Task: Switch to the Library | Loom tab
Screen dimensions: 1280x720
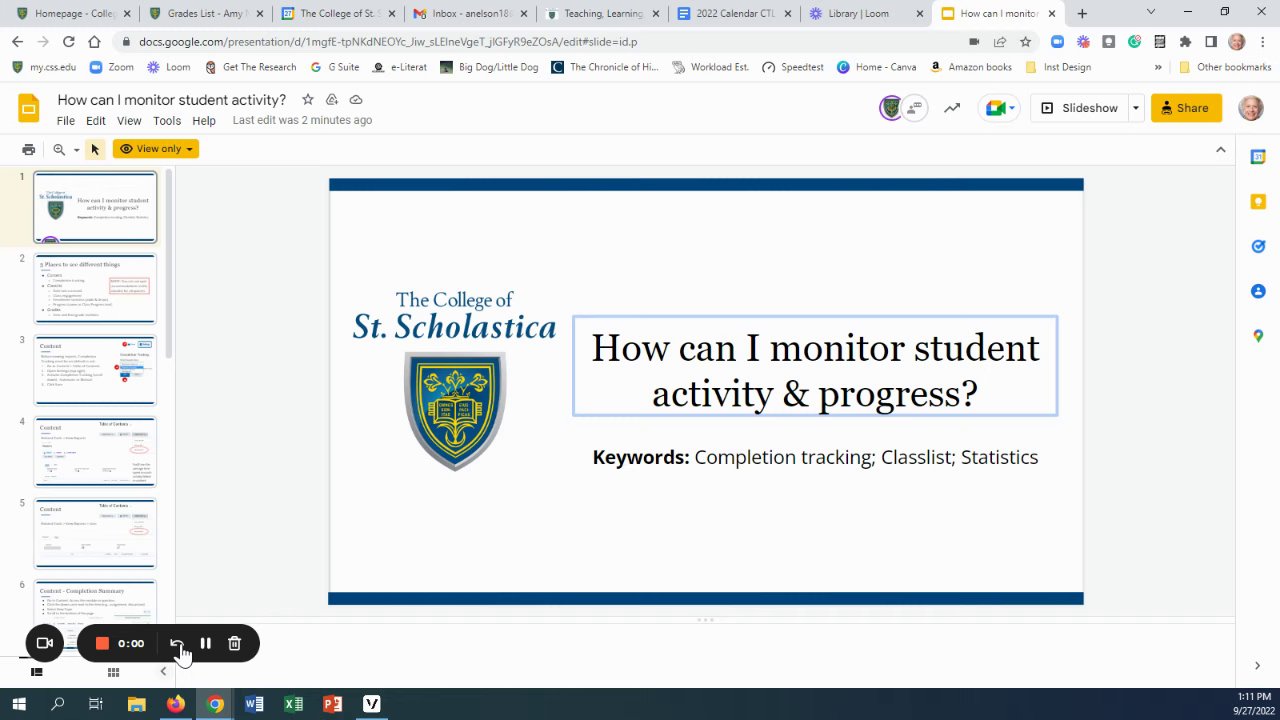Action: (x=866, y=14)
